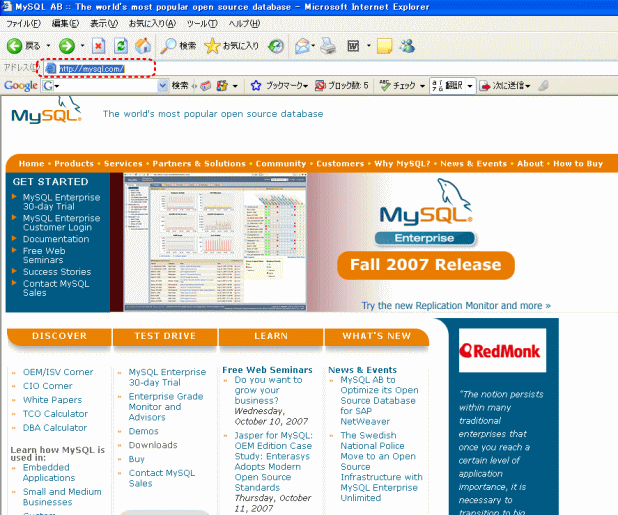The image size is (618, 515).
Task: Click the spell check icon in Google toolbar
Action: point(385,85)
